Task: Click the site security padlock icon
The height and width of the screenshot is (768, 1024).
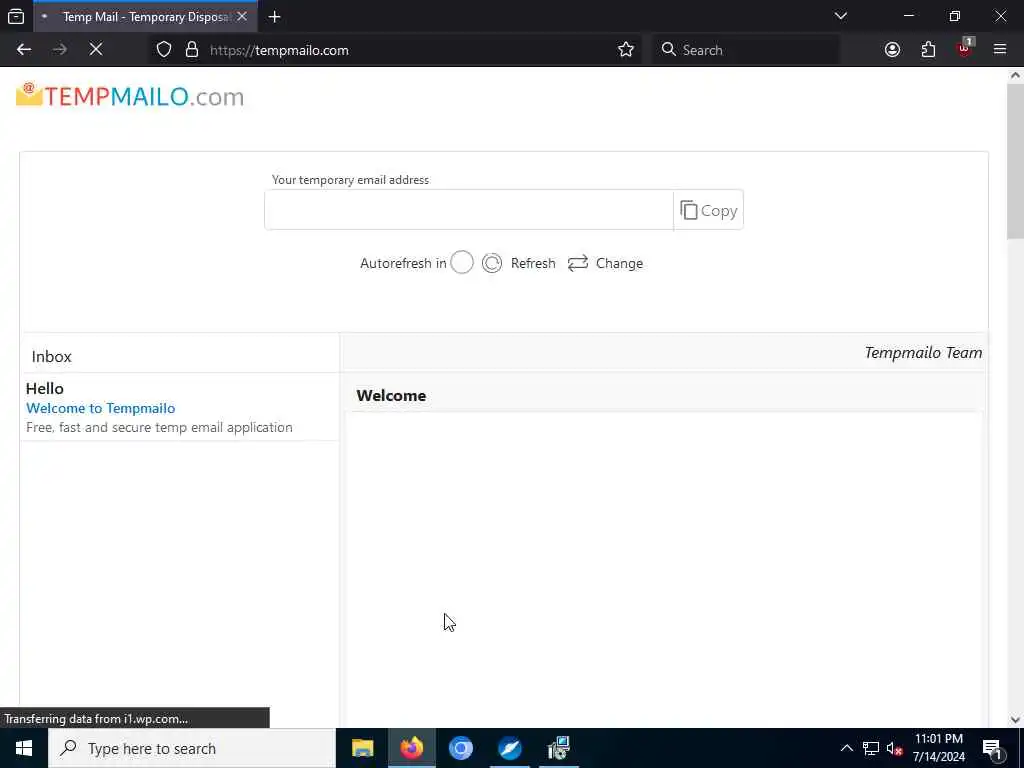Action: (x=191, y=50)
